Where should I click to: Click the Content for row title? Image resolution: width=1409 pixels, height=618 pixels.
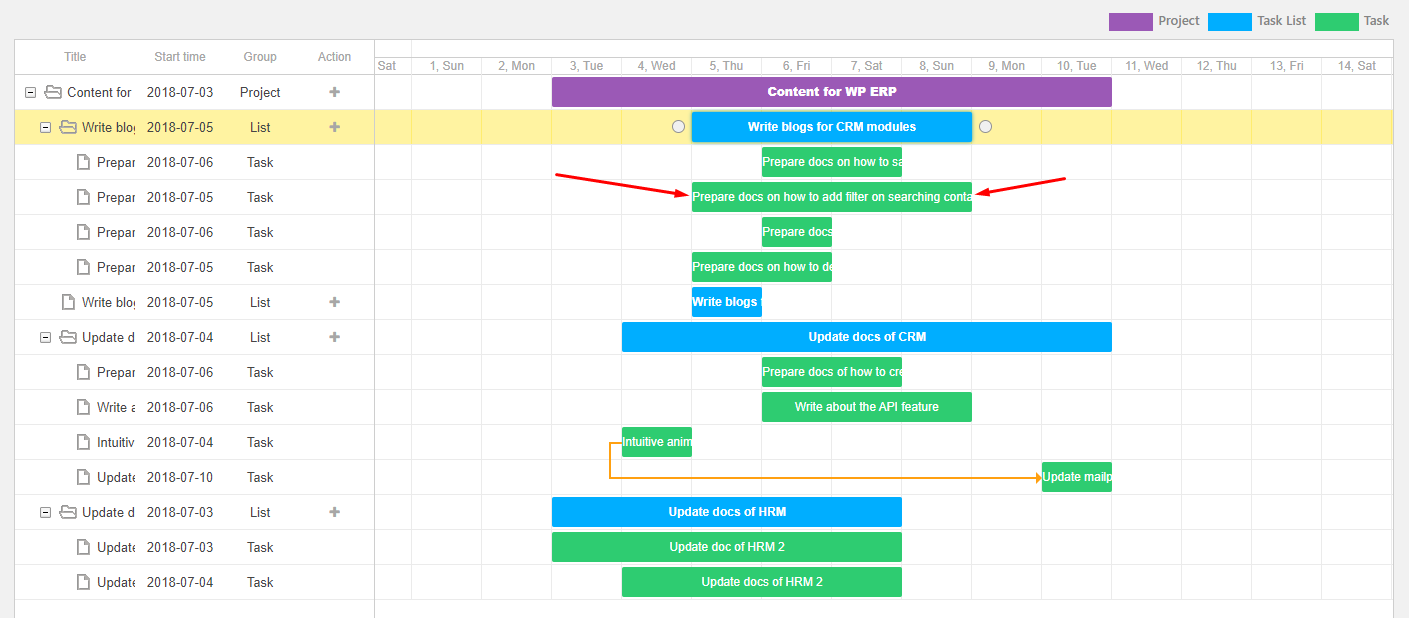pos(100,92)
